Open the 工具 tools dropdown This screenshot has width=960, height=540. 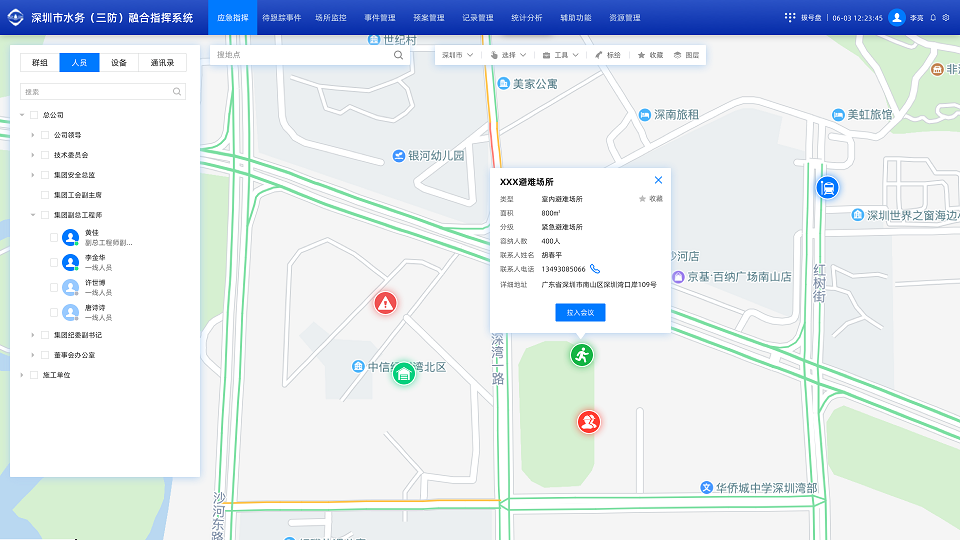pyautogui.click(x=560, y=55)
